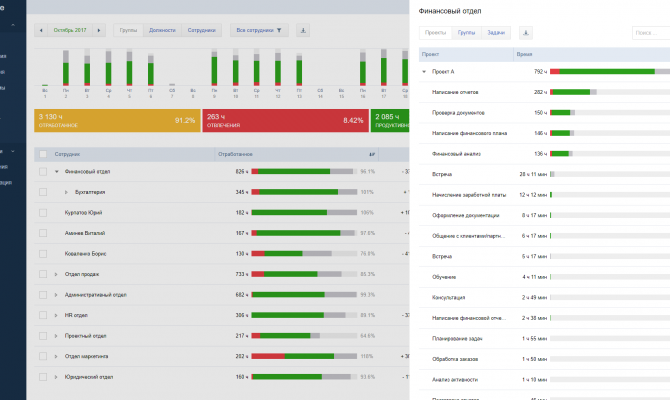Switch to the Должности view tab
This screenshot has height=400, width=670.
(x=162, y=30)
